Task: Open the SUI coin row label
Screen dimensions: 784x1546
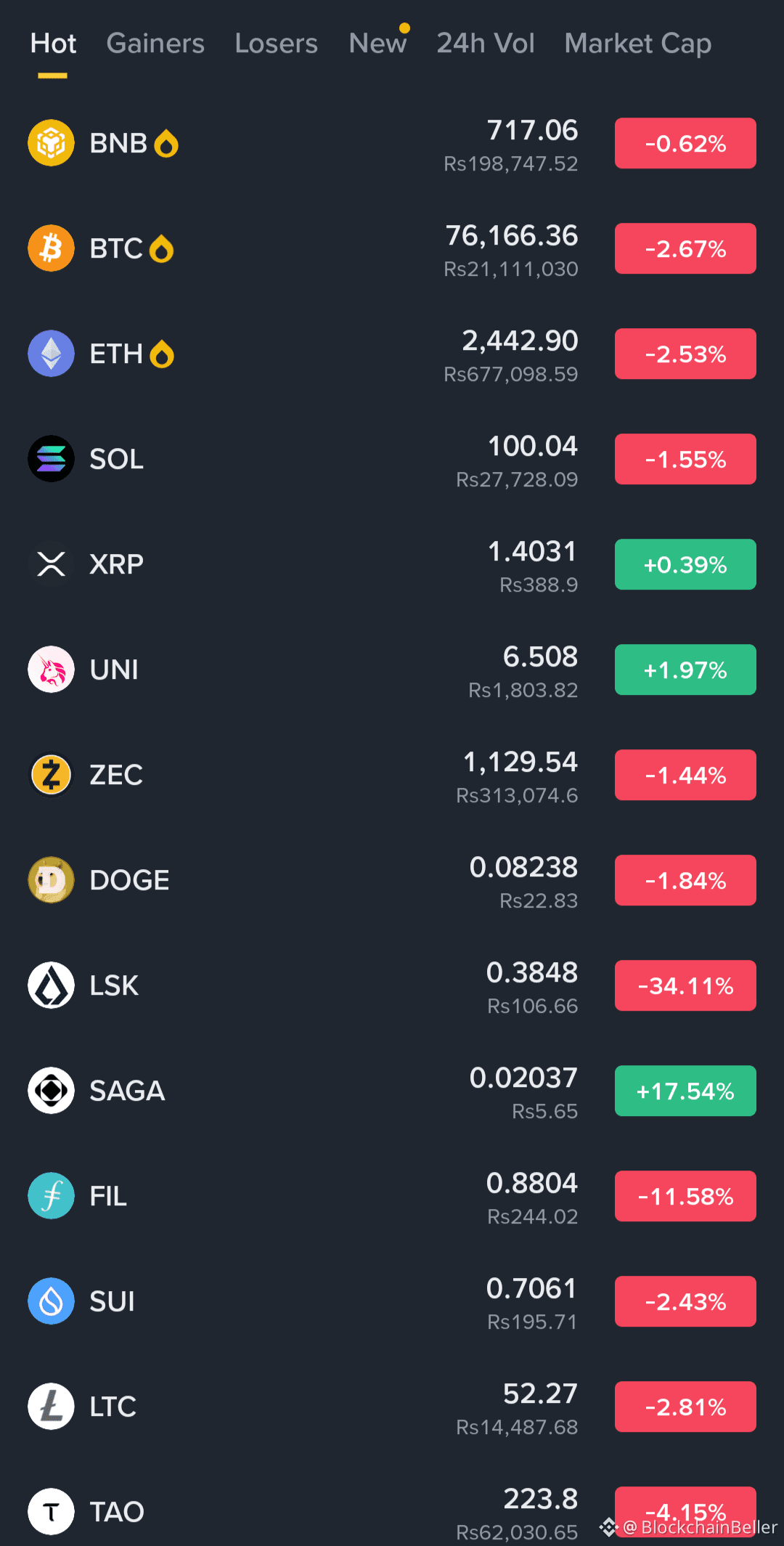Action: pyautogui.click(x=112, y=1301)
